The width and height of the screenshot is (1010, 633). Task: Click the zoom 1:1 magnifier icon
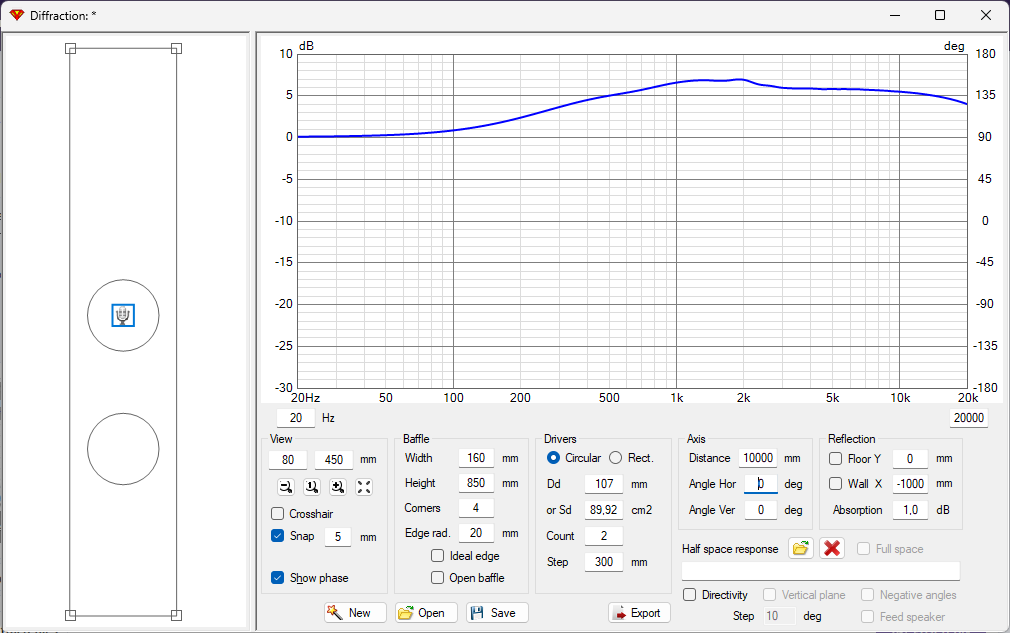312,487
